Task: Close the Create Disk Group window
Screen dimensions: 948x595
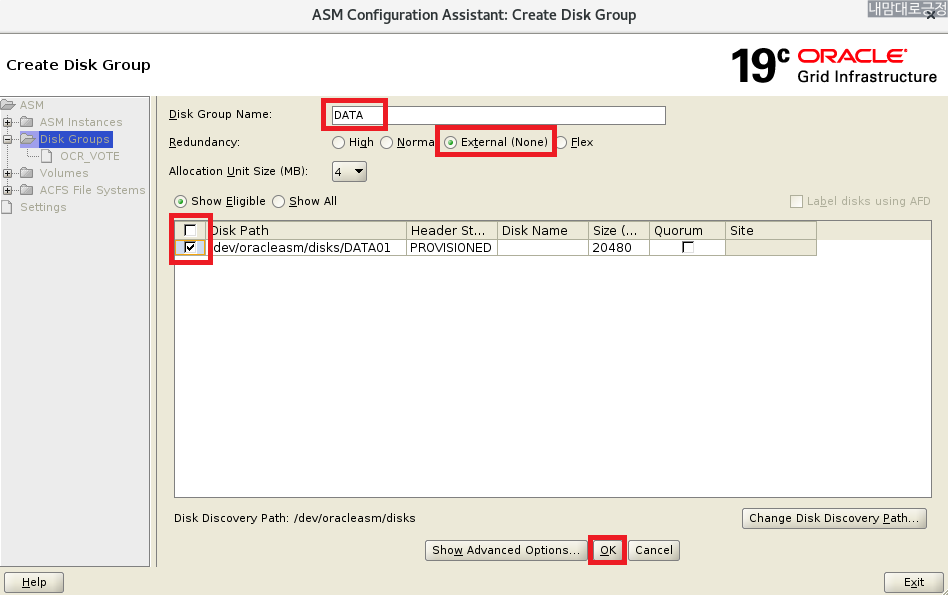Action: click(x=931, y=15)
